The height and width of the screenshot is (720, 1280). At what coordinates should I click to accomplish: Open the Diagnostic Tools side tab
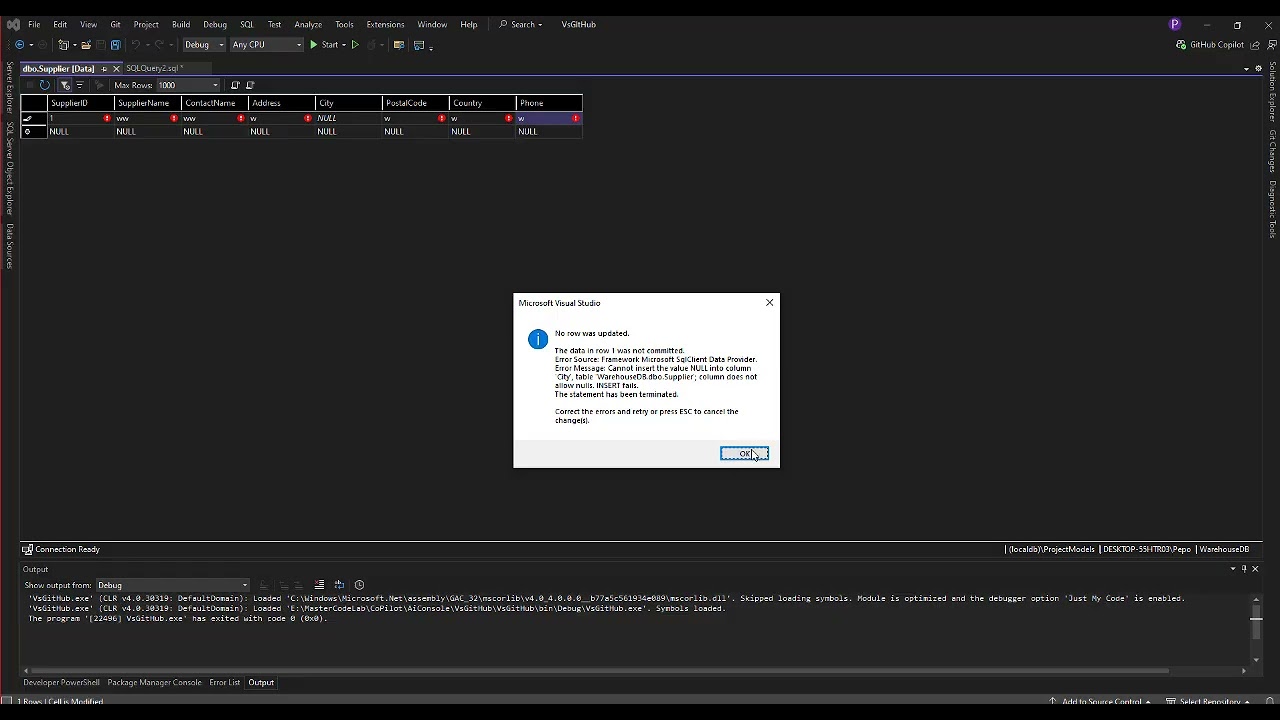click(1273, 209)
